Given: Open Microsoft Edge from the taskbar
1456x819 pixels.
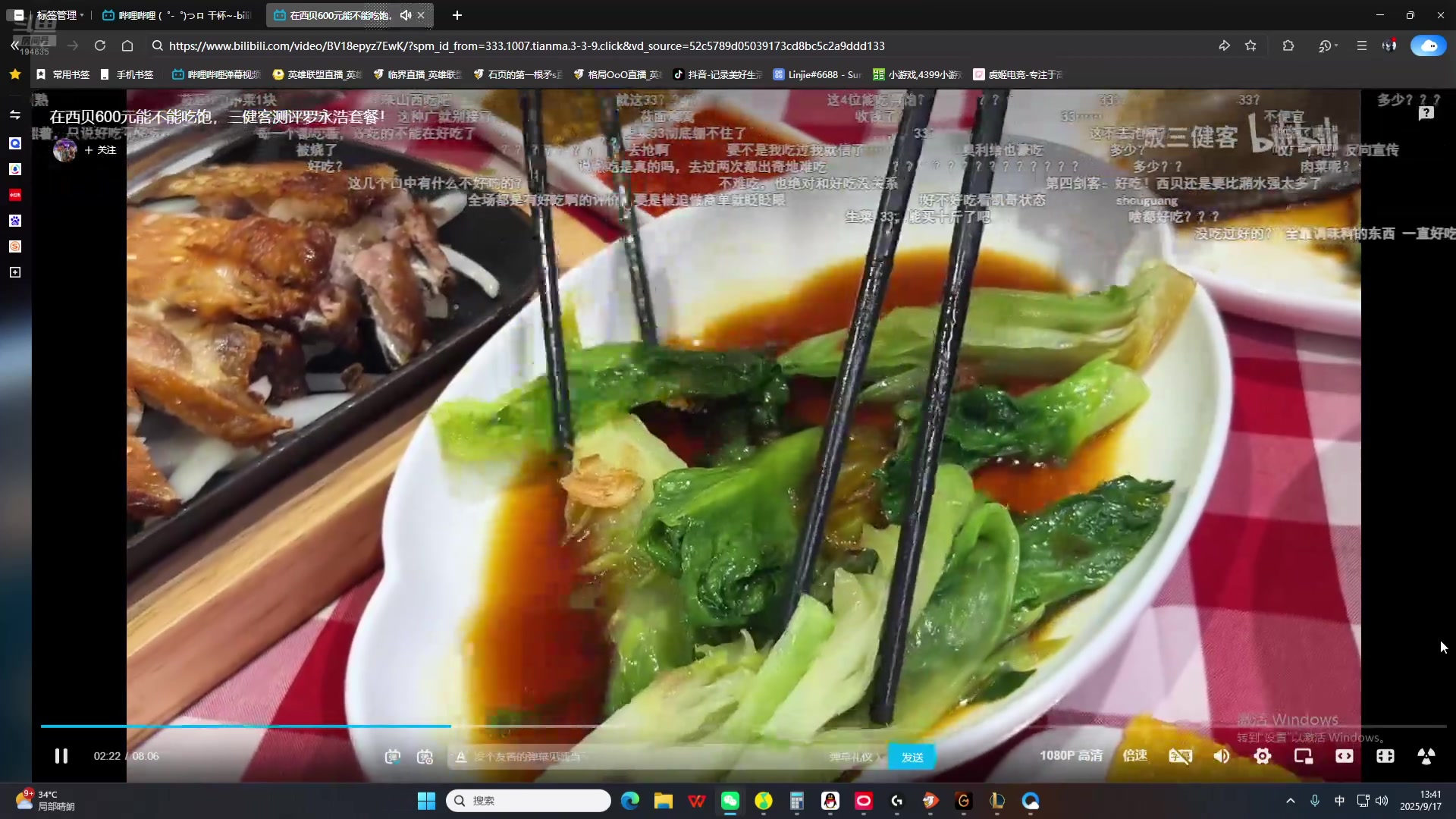Looking at the screenshot, I should pos(629,801).
